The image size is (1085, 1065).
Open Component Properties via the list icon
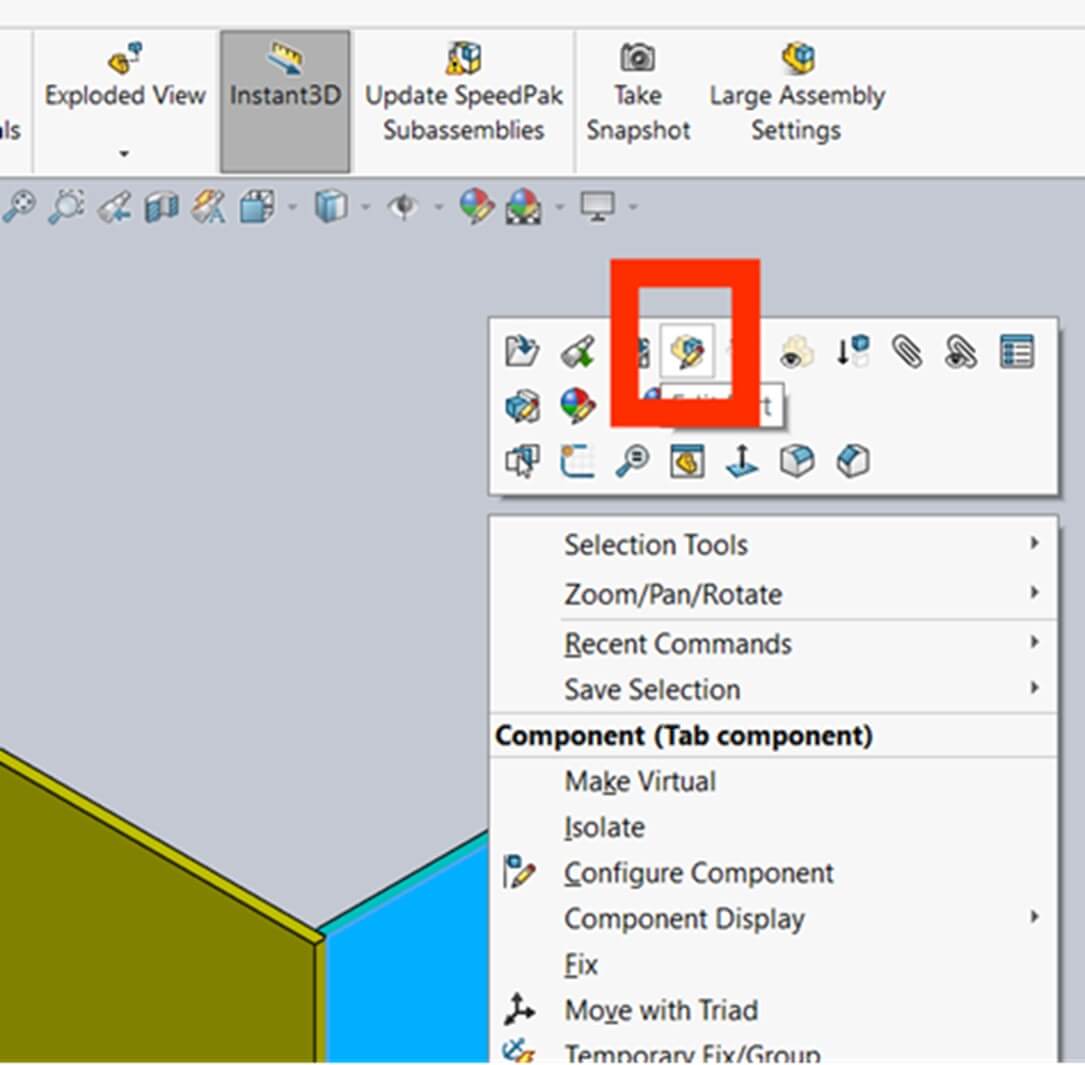pyautogui.click(x=1017, y=350)
